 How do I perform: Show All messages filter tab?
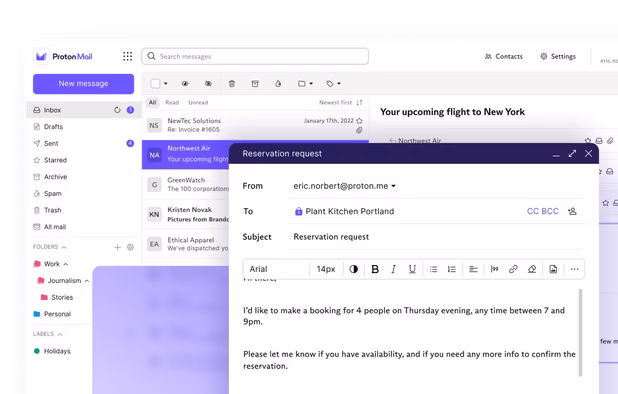click(153, 102)
